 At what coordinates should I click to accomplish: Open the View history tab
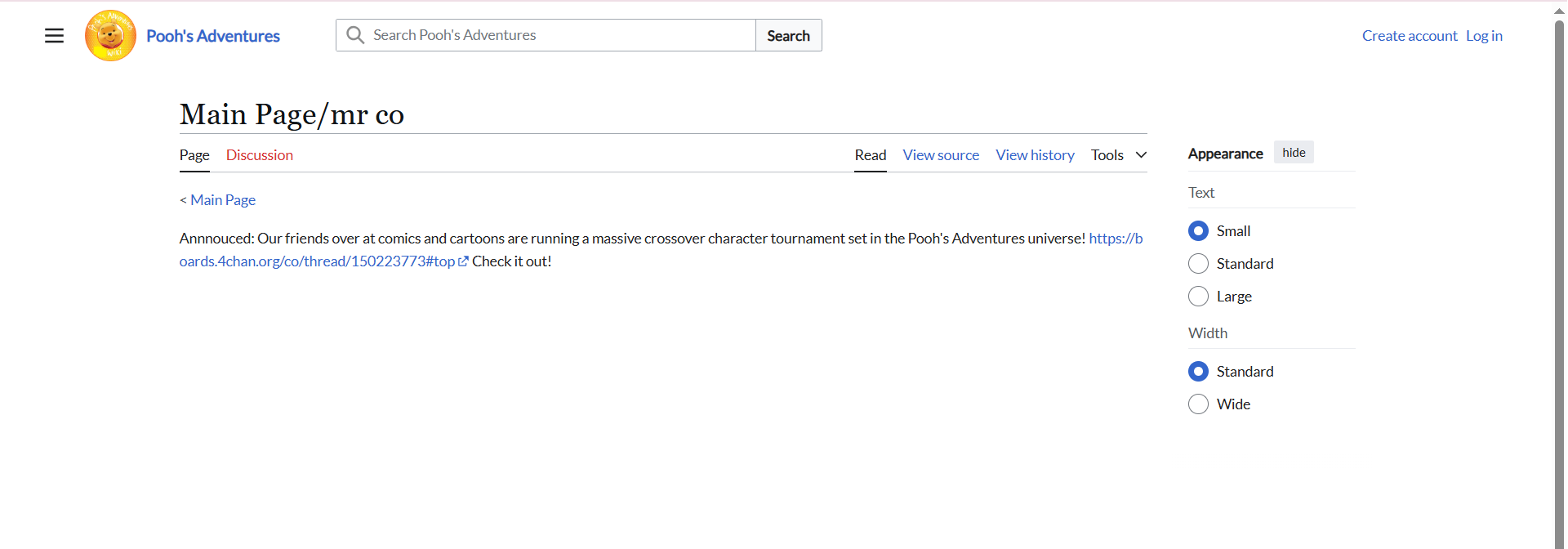[x=1035, y=155]
